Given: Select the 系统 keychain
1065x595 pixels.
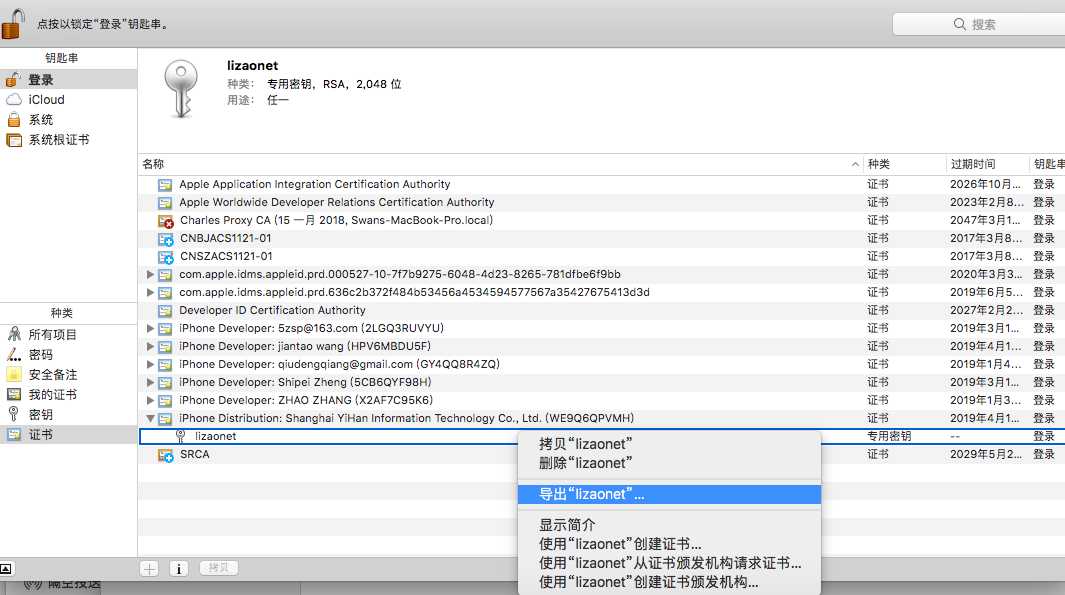Looking at the screenshot, I should click(68, 120).
